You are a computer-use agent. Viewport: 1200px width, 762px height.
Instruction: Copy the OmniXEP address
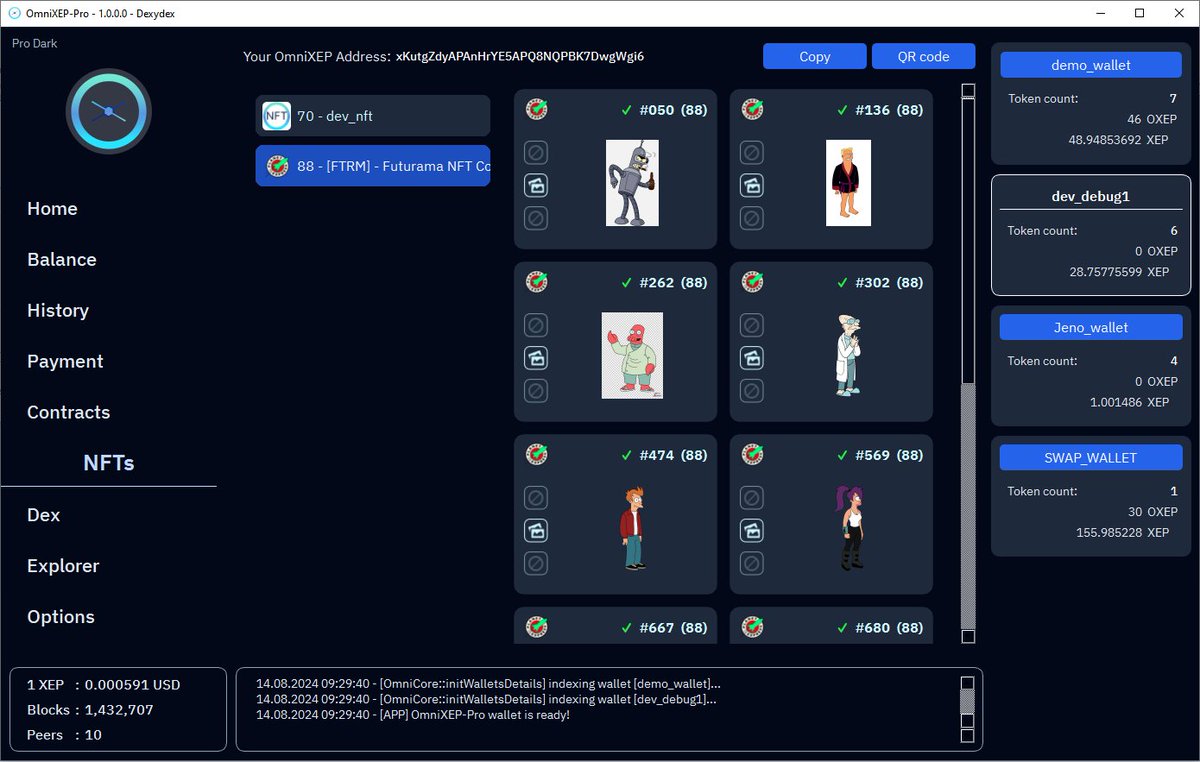(x=815, y=56)
